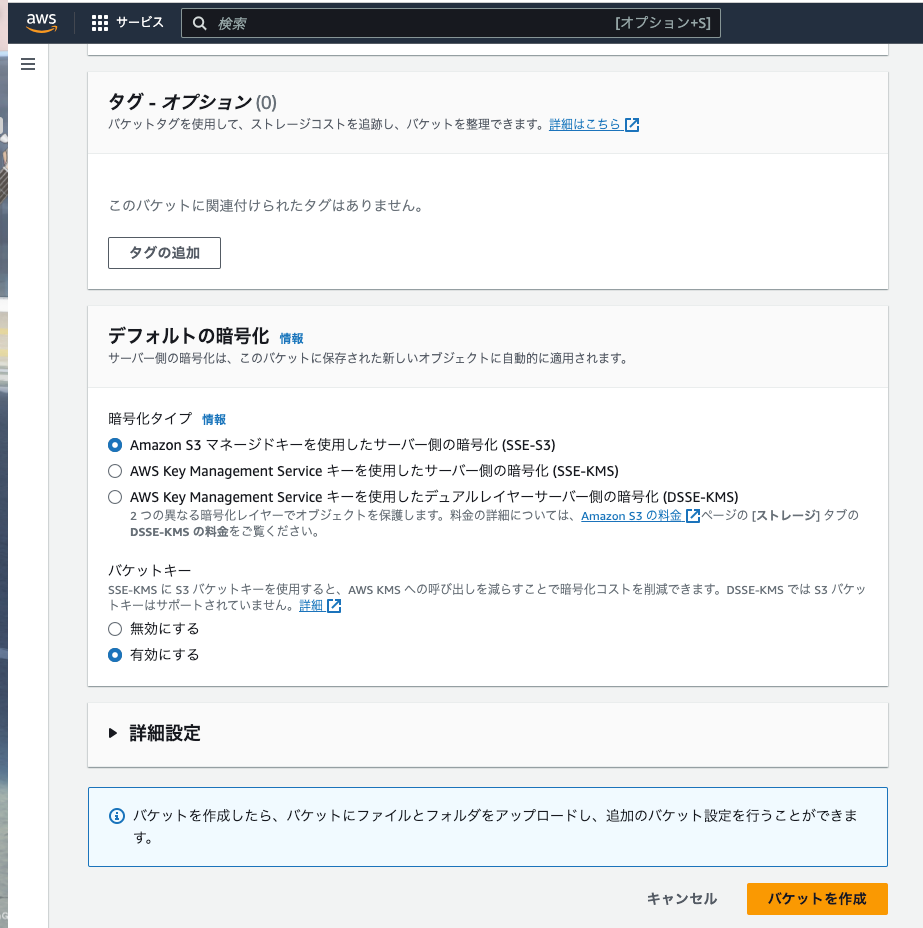Open the services grid icon
The width and height of the screenshot is (923, 928).
pos(99,23)
